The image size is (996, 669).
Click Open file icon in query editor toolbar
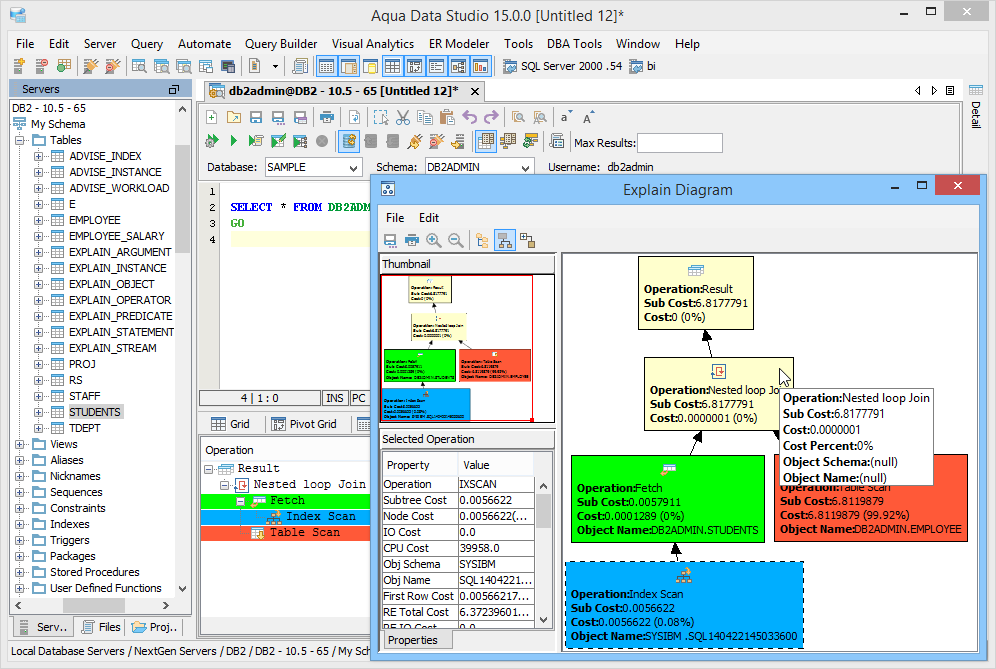pos(234,118)
